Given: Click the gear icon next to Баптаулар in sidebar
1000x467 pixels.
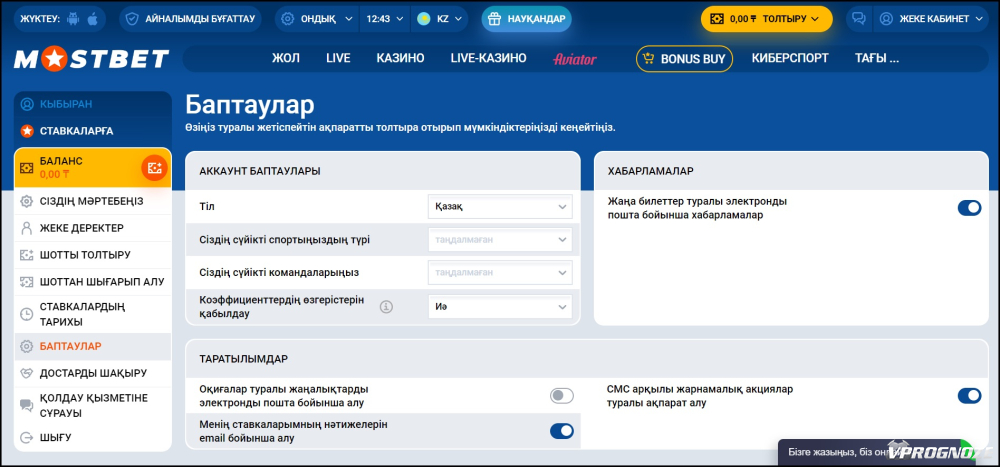Looking at the screenshot, I should pos(26,346).
